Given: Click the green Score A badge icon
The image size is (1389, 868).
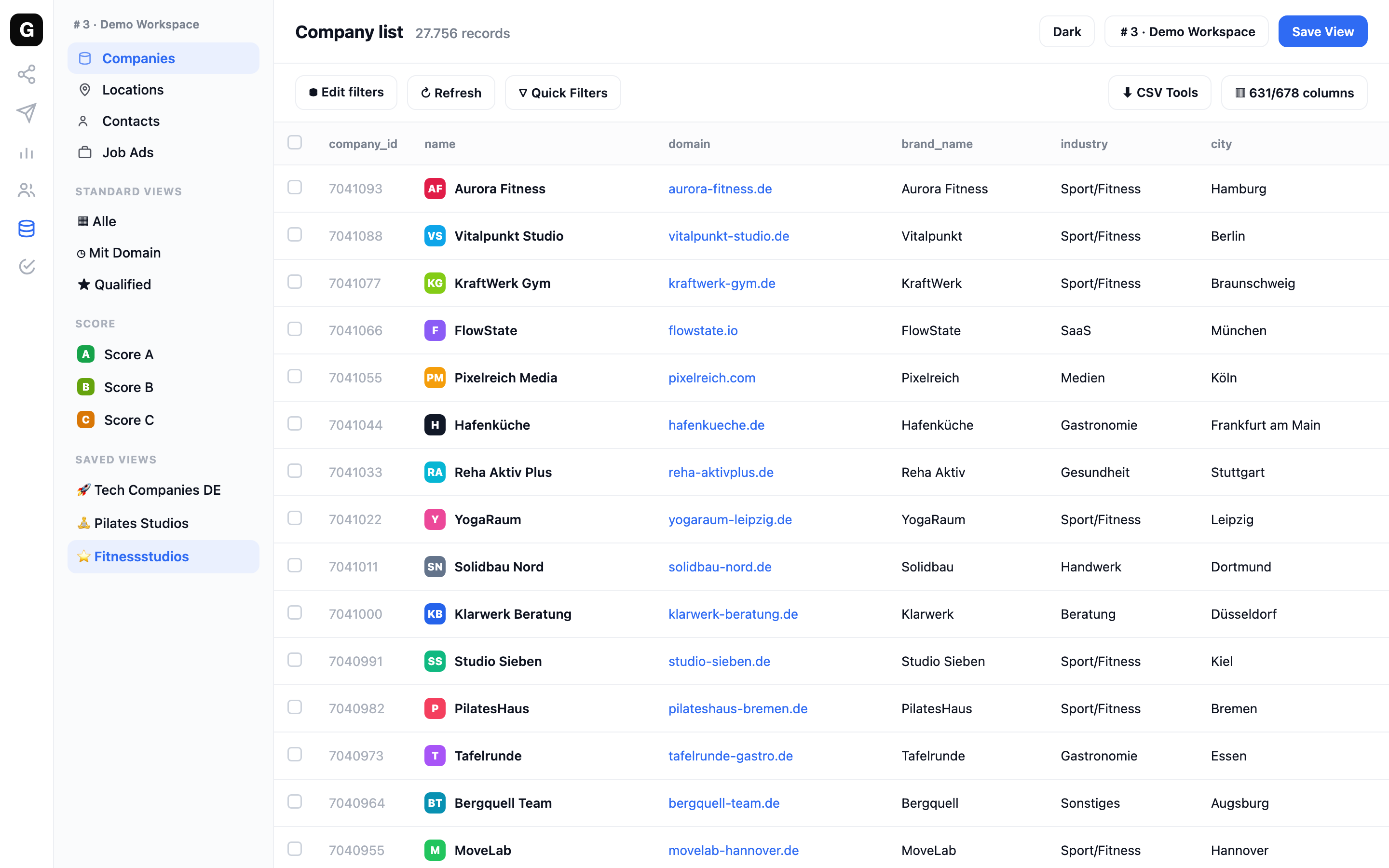Looking at the screenshot, I should tap(85, 354).
